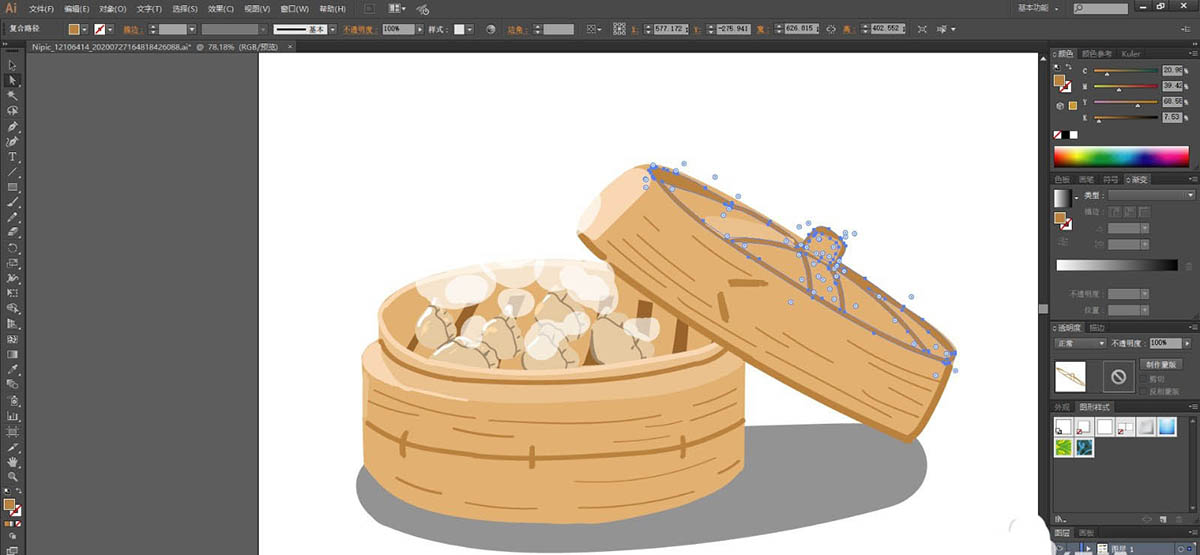Click the transparency panel artwork thumbnail

pos(1070,377)
